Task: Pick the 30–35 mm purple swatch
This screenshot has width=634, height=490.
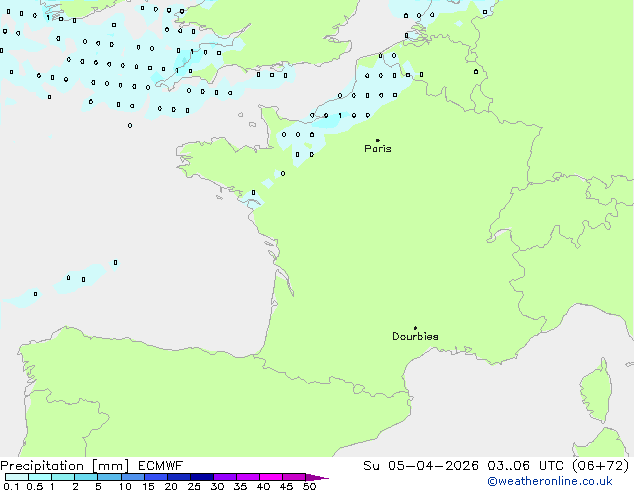Action: click(225, 477)
